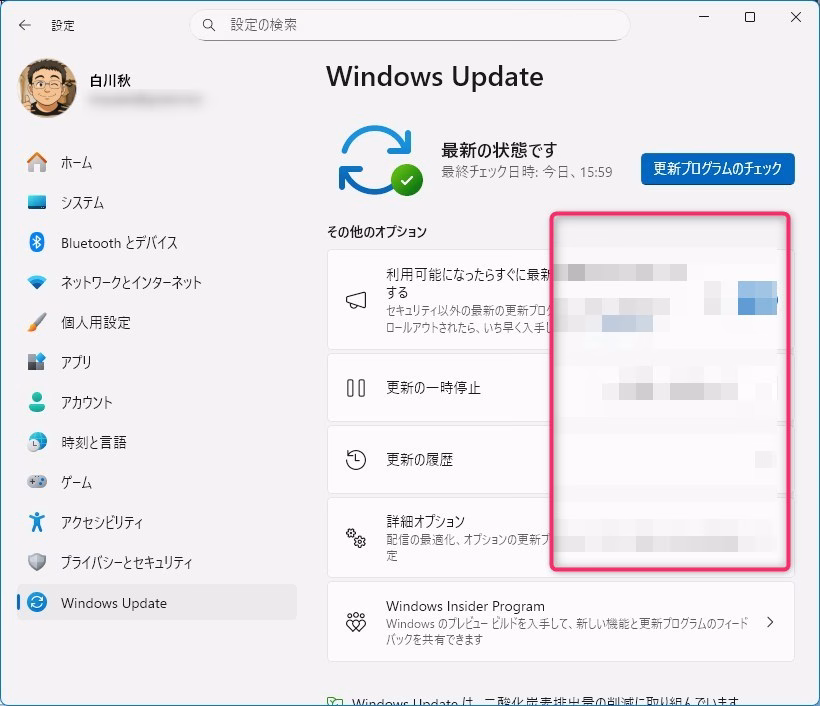Screen dimensions: 820x706
Task: Click the large update status sync icon
Action: click(381, 160)
